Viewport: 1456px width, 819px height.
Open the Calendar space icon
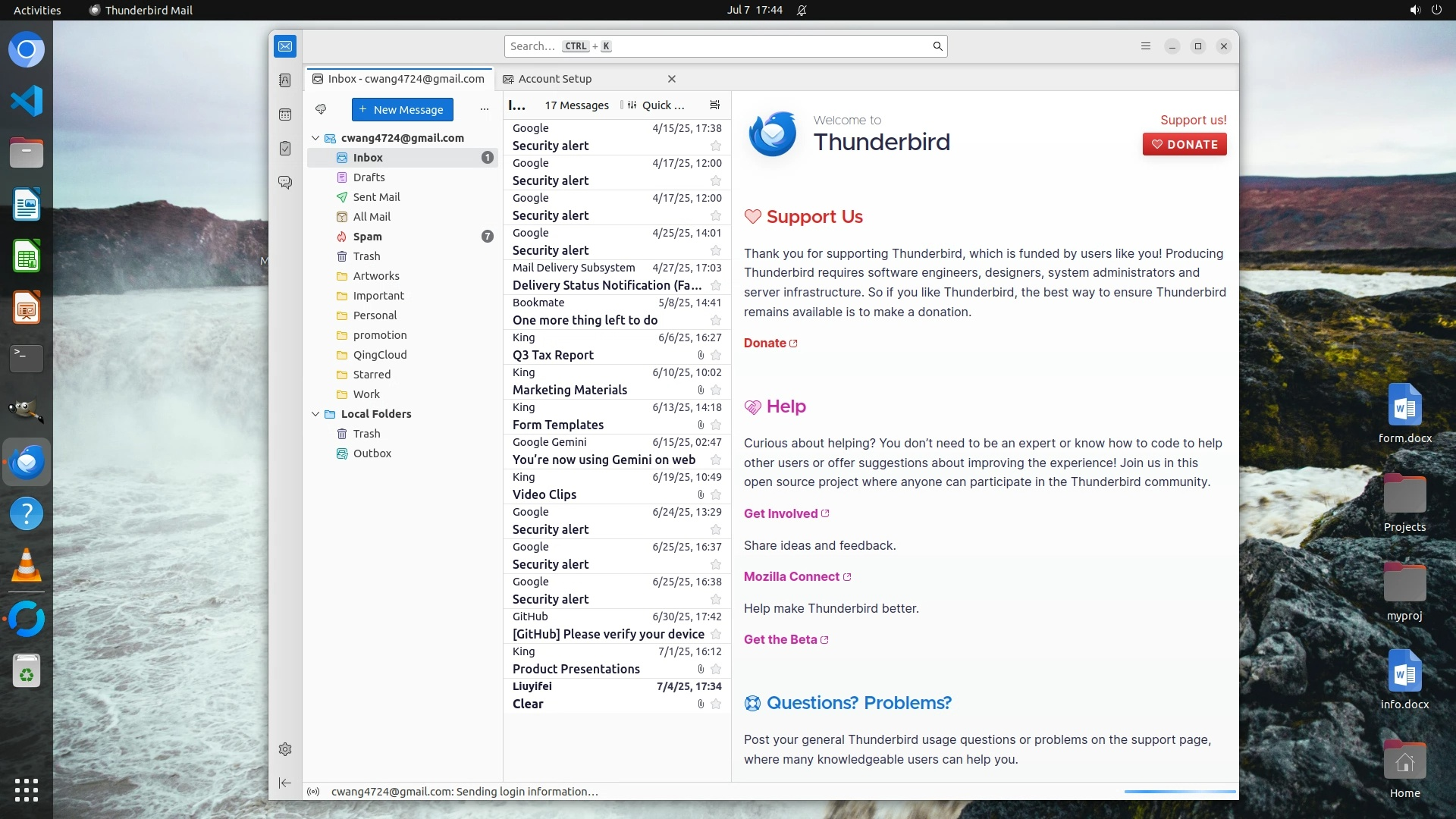click(x=285, y=115)
